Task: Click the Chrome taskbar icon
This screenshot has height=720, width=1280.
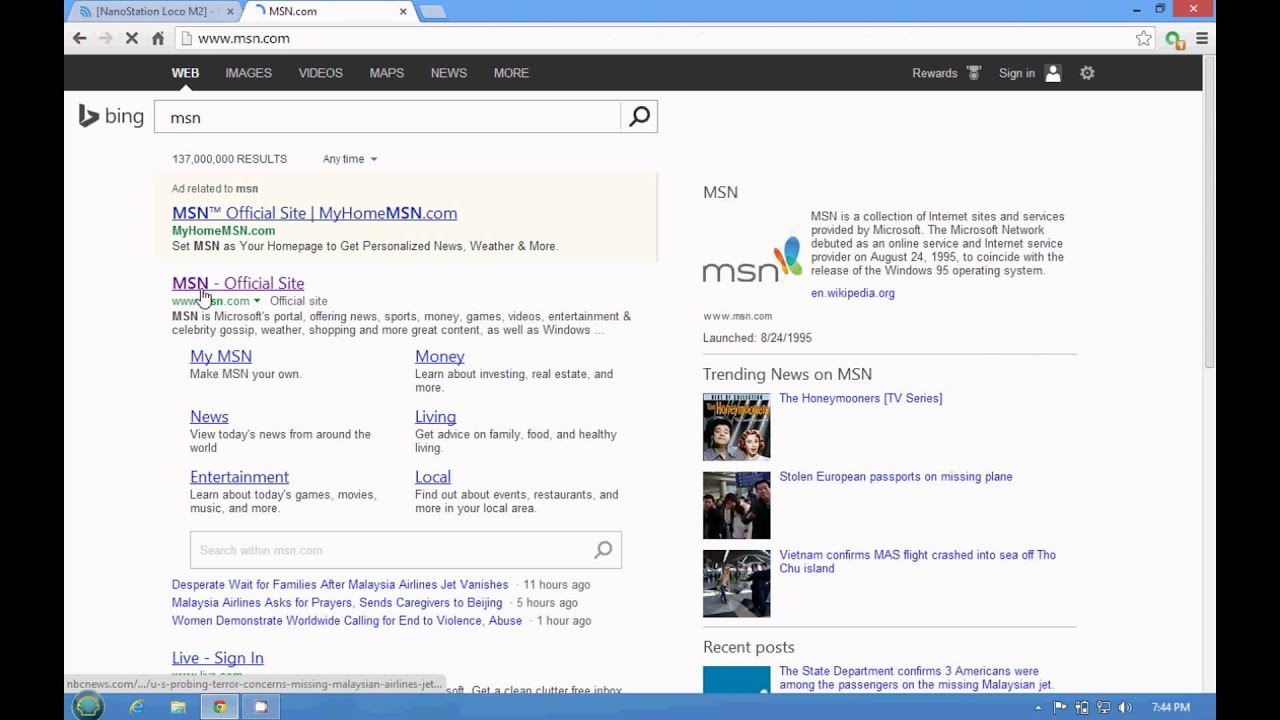Action: coord(219,707)
